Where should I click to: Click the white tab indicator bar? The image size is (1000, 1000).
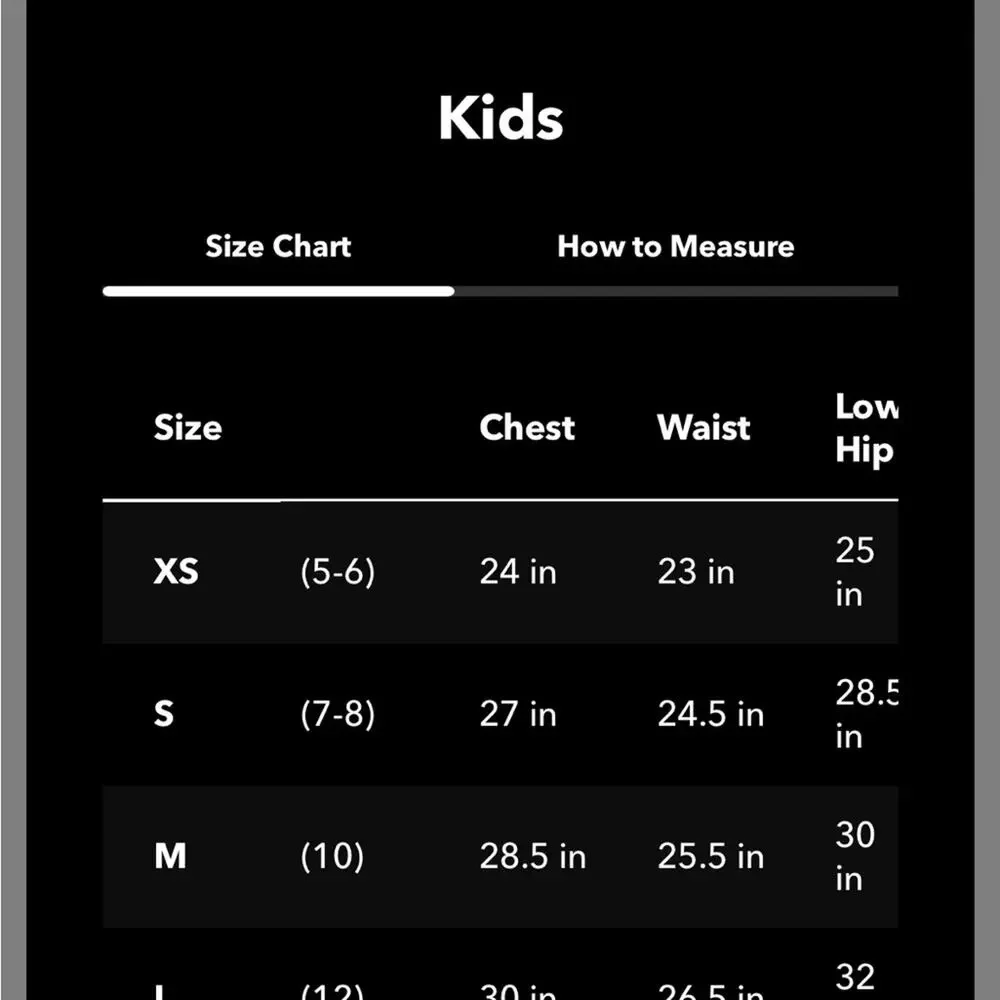[279, 291]
